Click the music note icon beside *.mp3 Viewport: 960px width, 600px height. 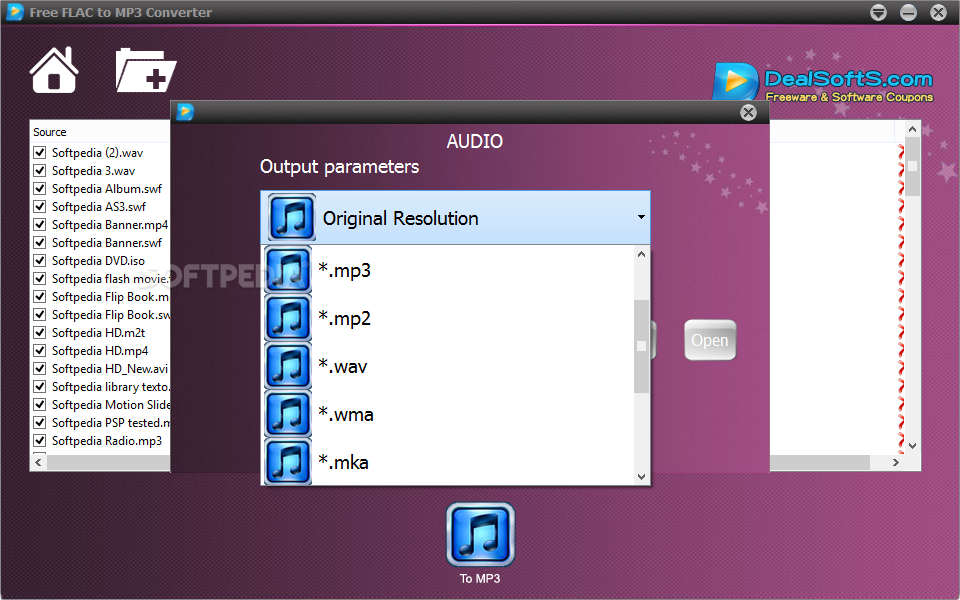(288, 270)
